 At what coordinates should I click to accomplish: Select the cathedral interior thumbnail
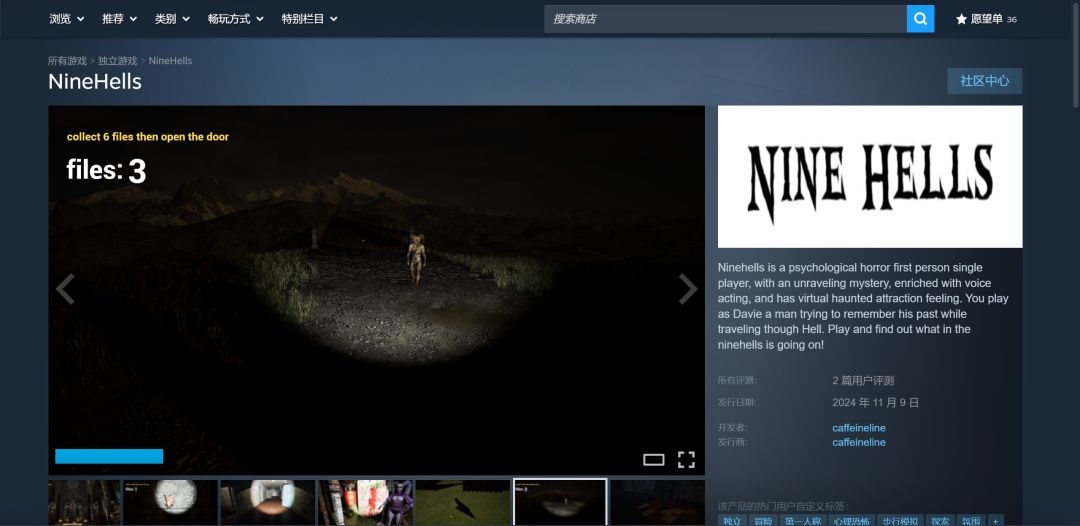tap(84, 503)
